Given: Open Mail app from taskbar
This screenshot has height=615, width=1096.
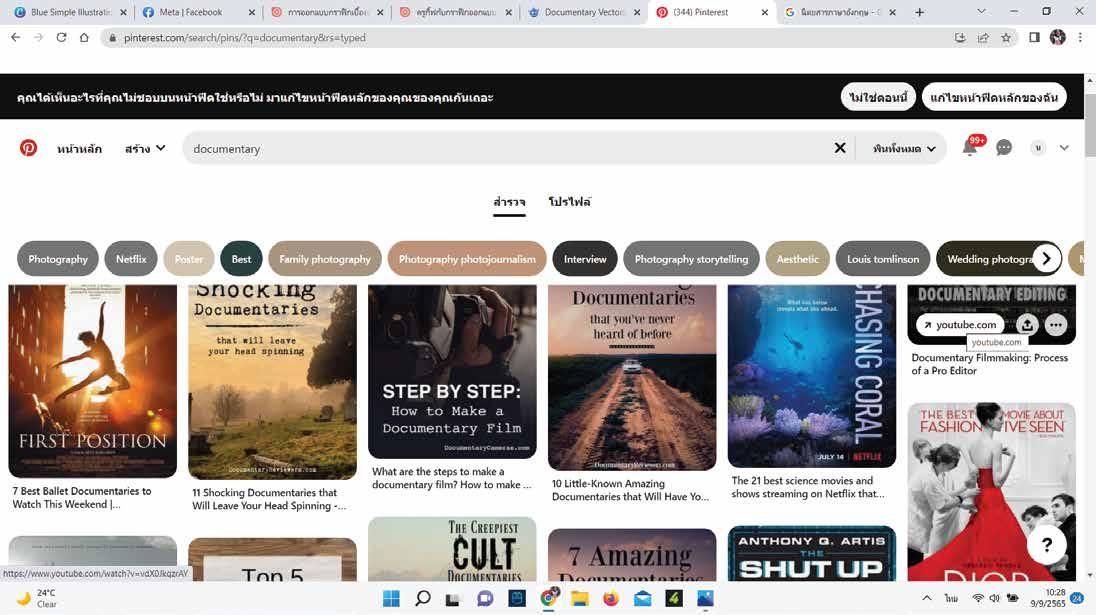Looking at the screenshot, I should point(642,598).
